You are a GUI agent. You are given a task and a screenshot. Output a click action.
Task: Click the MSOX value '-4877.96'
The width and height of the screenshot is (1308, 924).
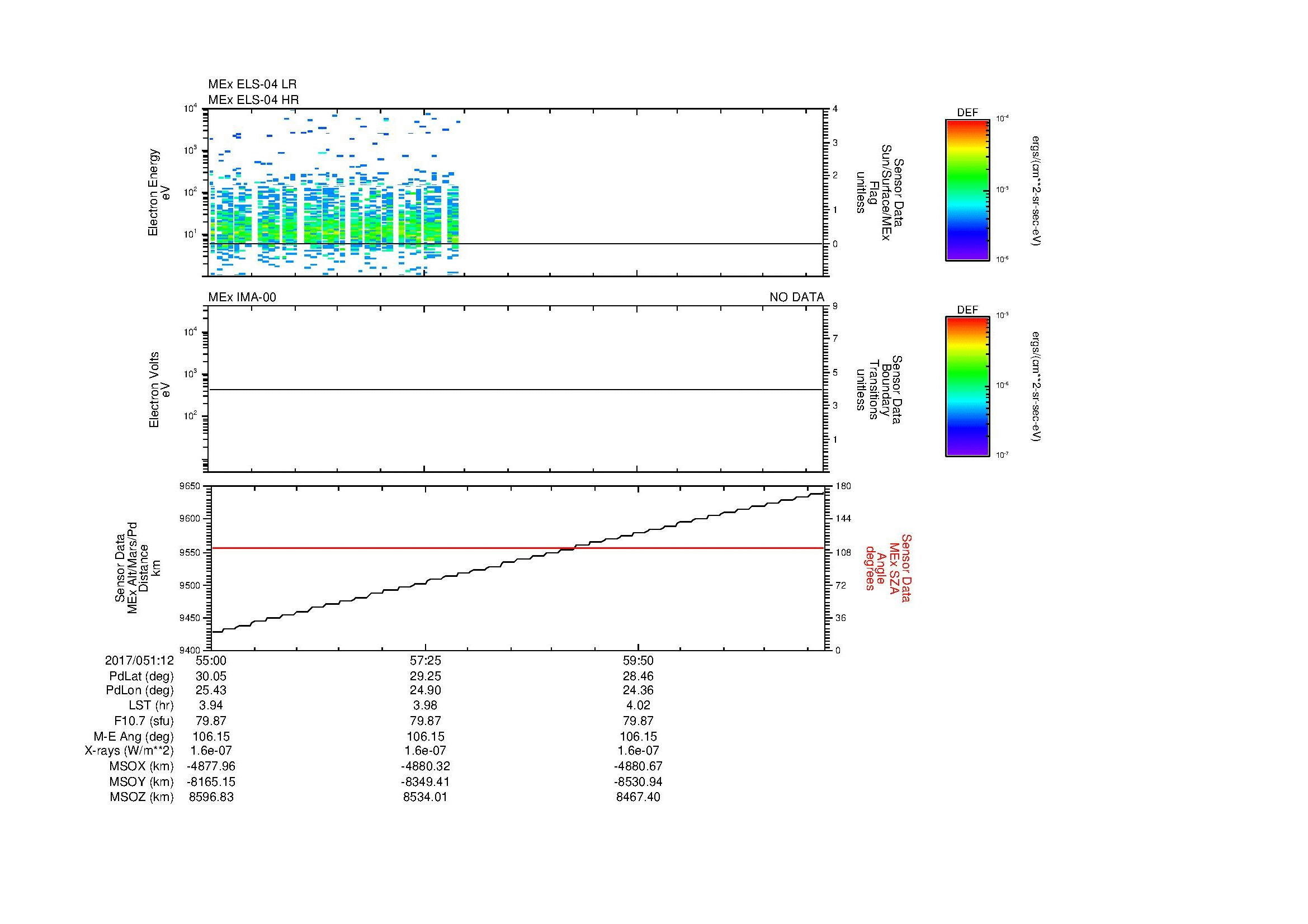point(211,766)
